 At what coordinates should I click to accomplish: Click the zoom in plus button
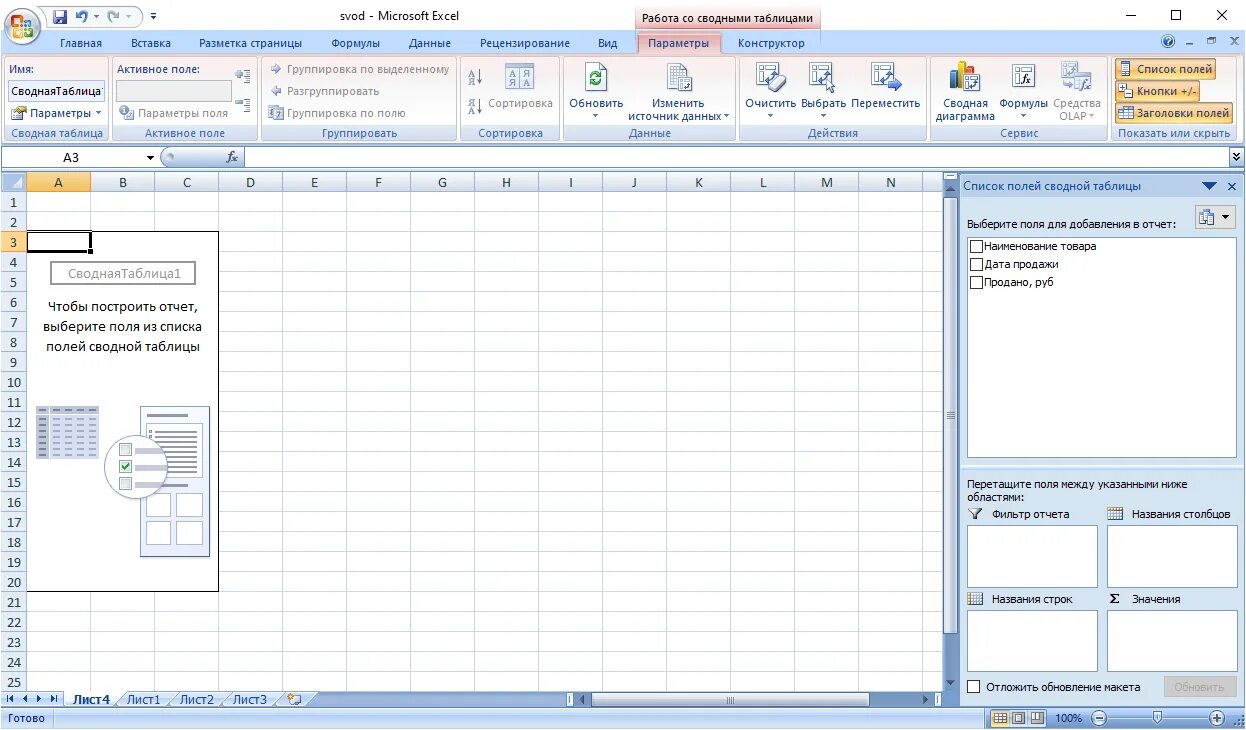tap(1217, 718)
